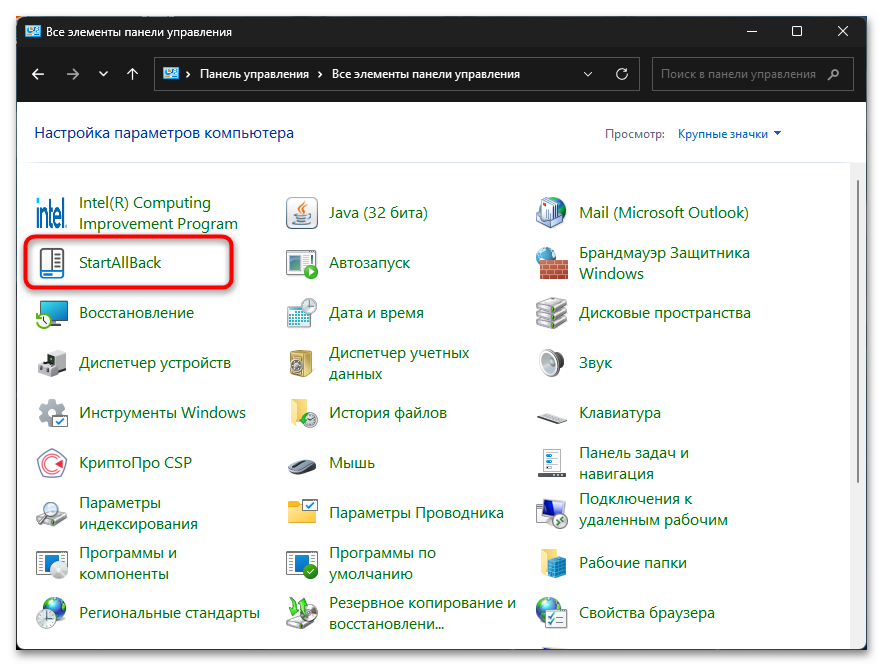Open the address bar path dropdown
Screen dimensions: 883x666
588,73
